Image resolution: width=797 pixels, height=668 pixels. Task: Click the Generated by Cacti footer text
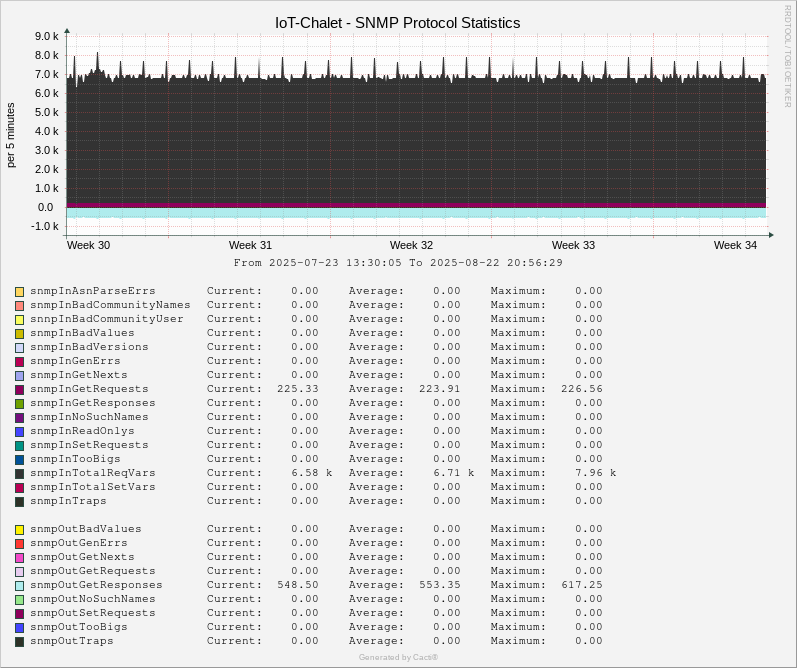(x=398, y=657)
